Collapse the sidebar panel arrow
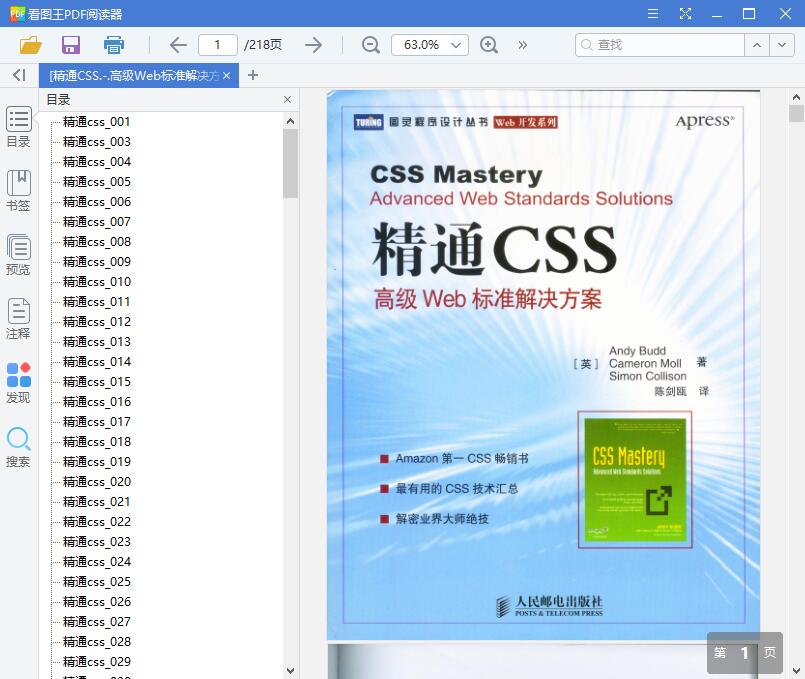The width and height of the screenshot is (805, 679). tap(19, 75)
